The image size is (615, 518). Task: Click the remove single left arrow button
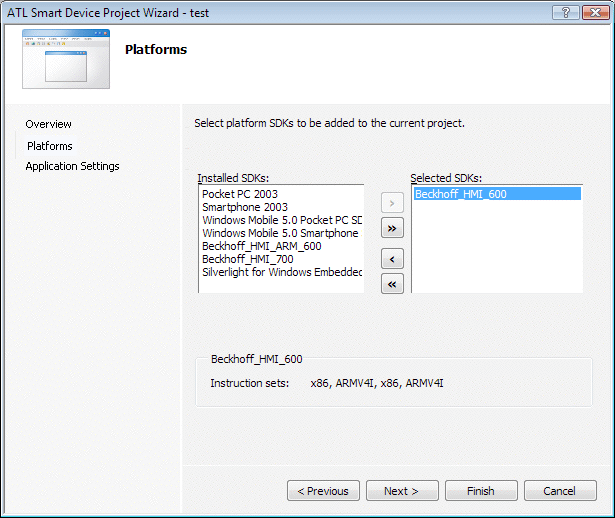(393, 259)
